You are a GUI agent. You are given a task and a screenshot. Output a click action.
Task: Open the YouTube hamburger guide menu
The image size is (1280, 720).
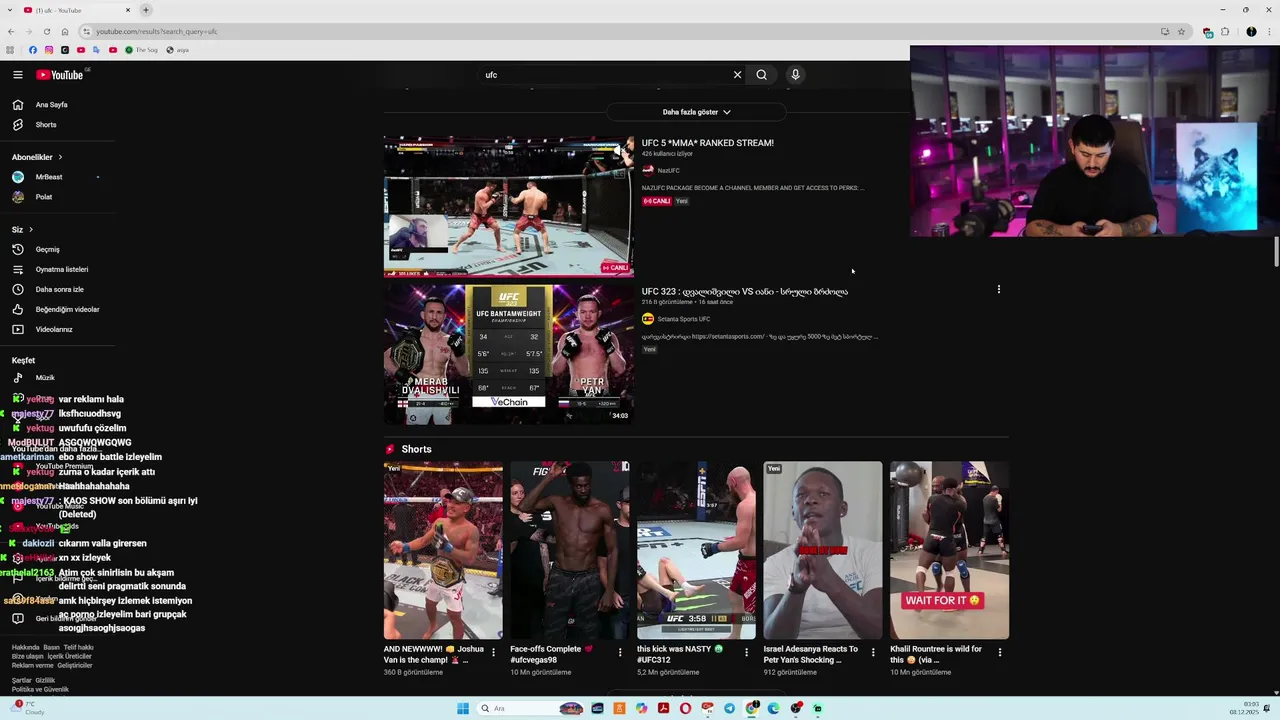(x=18, y=75)
